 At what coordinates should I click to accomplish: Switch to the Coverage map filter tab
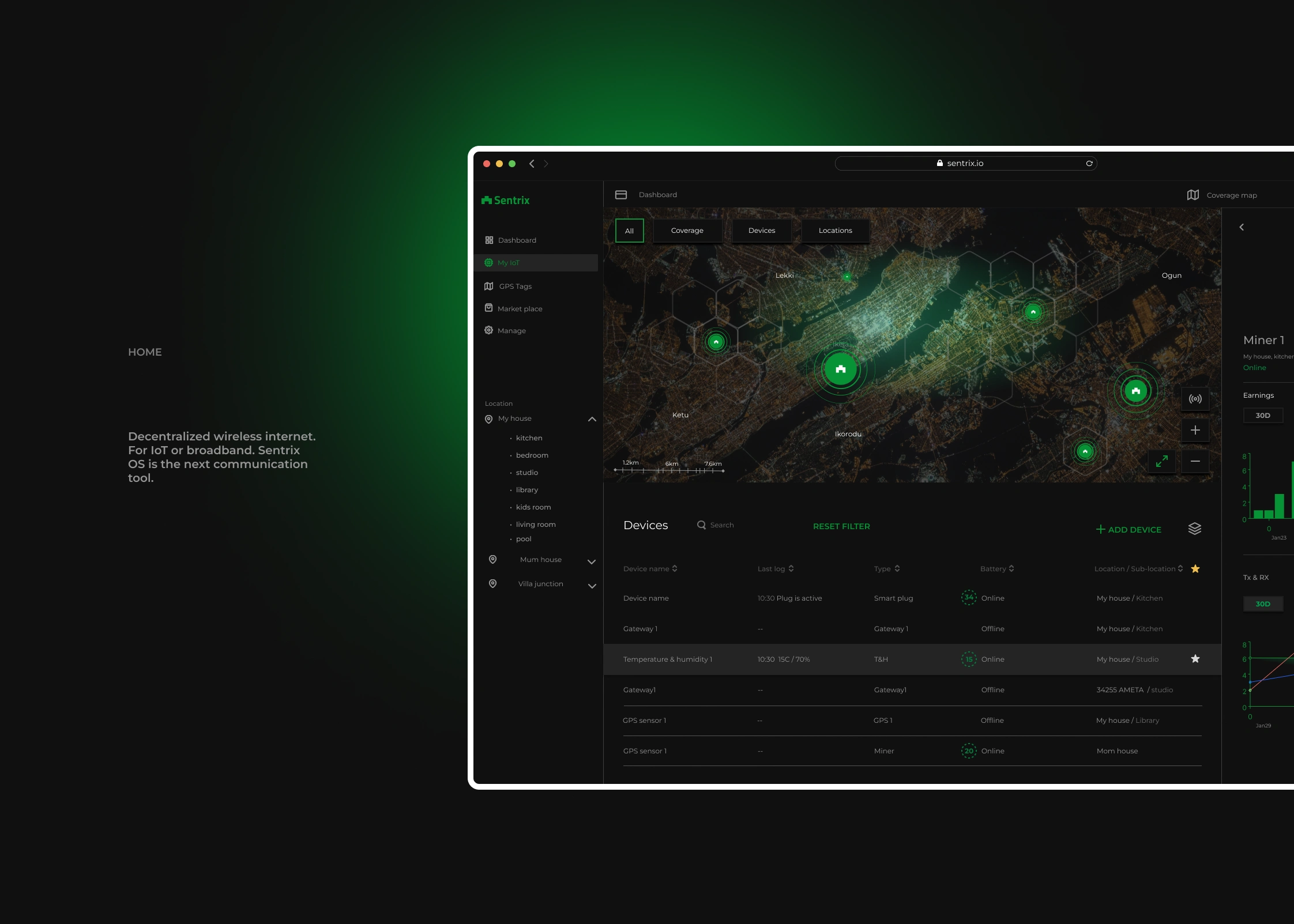tap(687, 231)
